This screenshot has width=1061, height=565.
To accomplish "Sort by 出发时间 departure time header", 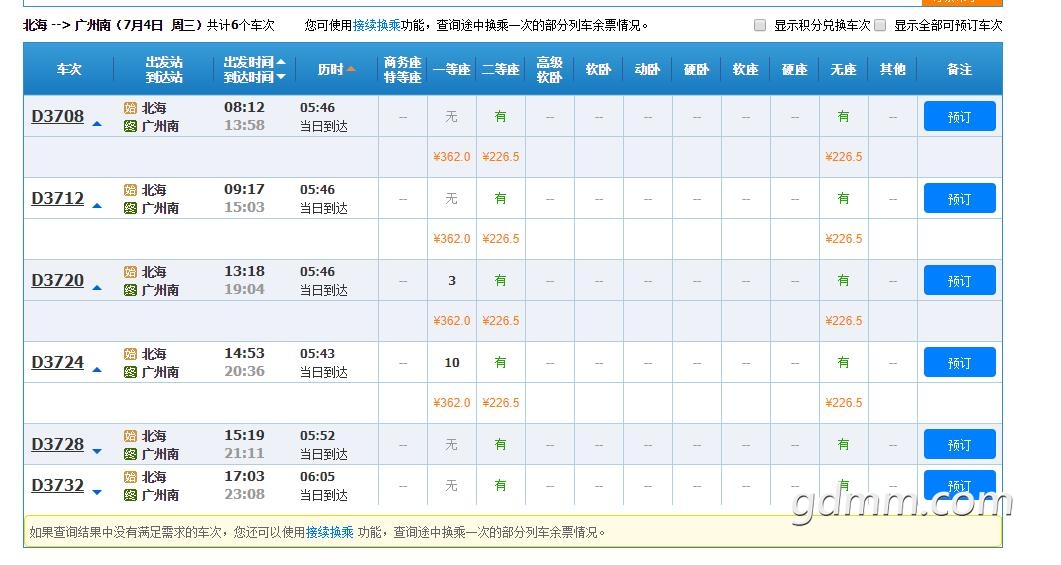I will click(254, 62).
